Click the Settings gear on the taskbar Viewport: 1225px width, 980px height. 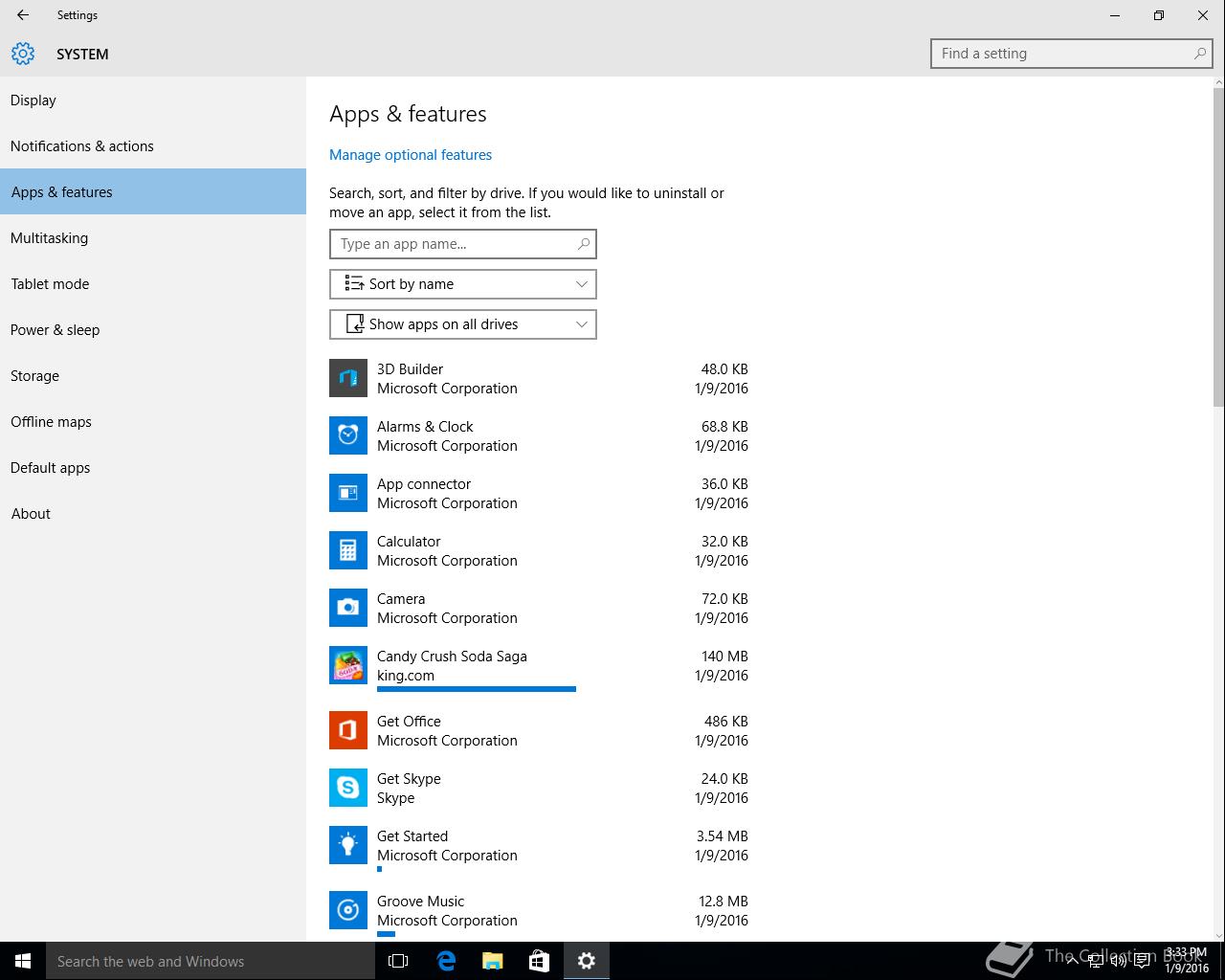[x=587, y=961]
